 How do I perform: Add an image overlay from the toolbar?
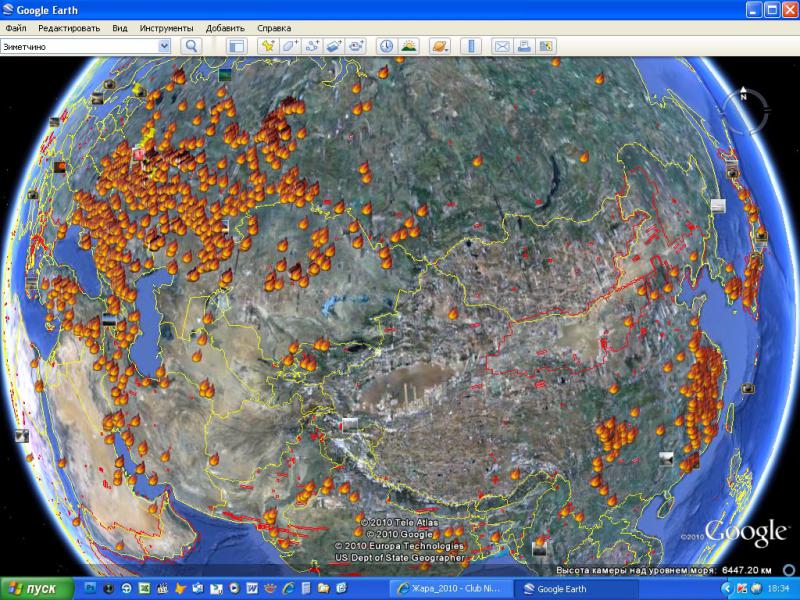(x=334, y=46)
